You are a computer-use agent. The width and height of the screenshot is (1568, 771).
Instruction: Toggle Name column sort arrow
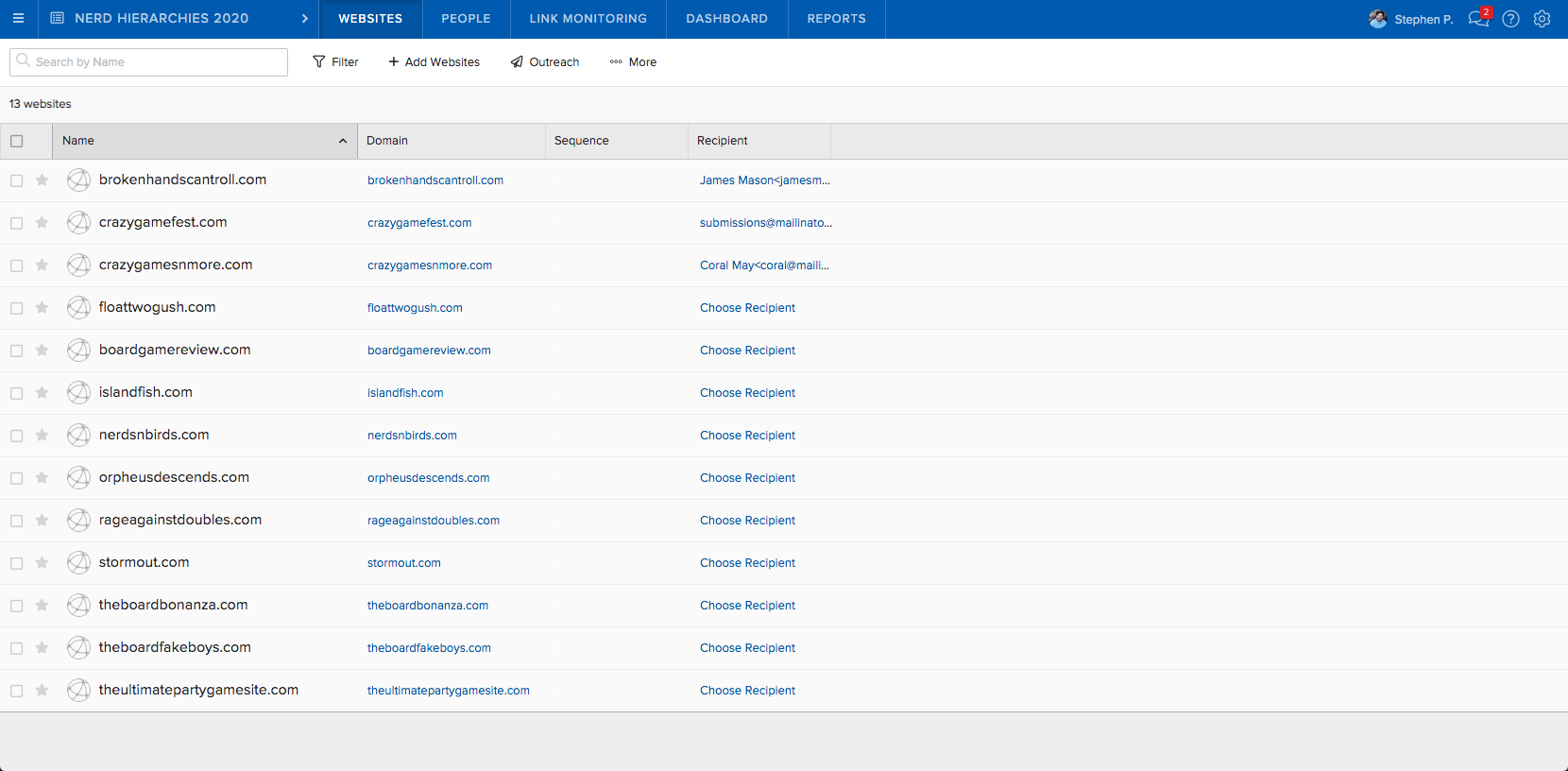pyautogui.click(x=343, y=141)
